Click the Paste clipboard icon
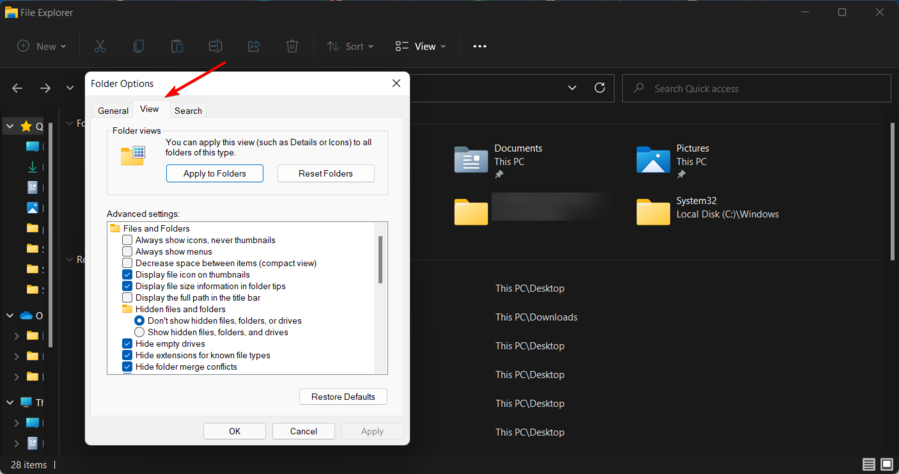The height and width of the screenshot is (474, 899). (x=177, y=46)
